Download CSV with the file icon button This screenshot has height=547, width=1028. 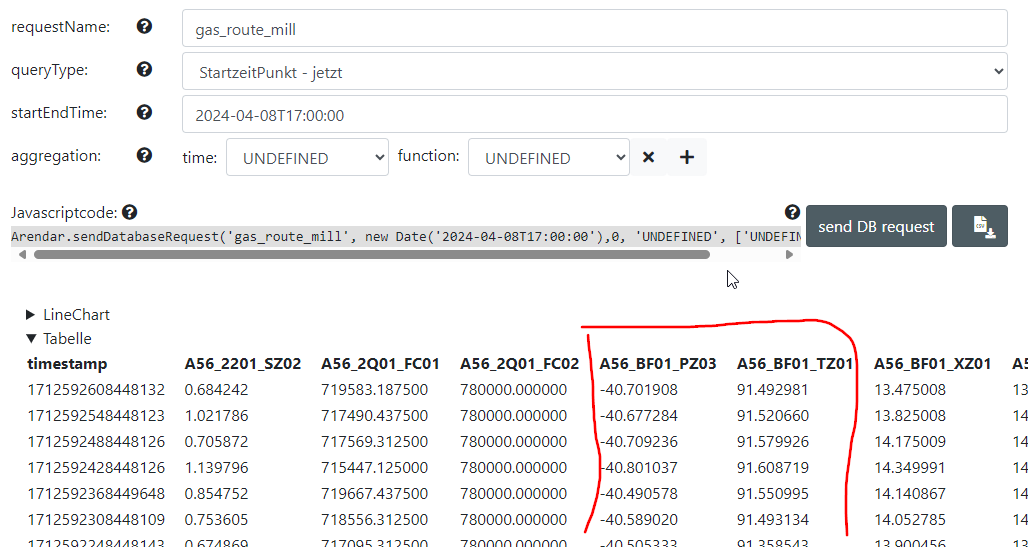pyautogui.click(x=979, y=226)
